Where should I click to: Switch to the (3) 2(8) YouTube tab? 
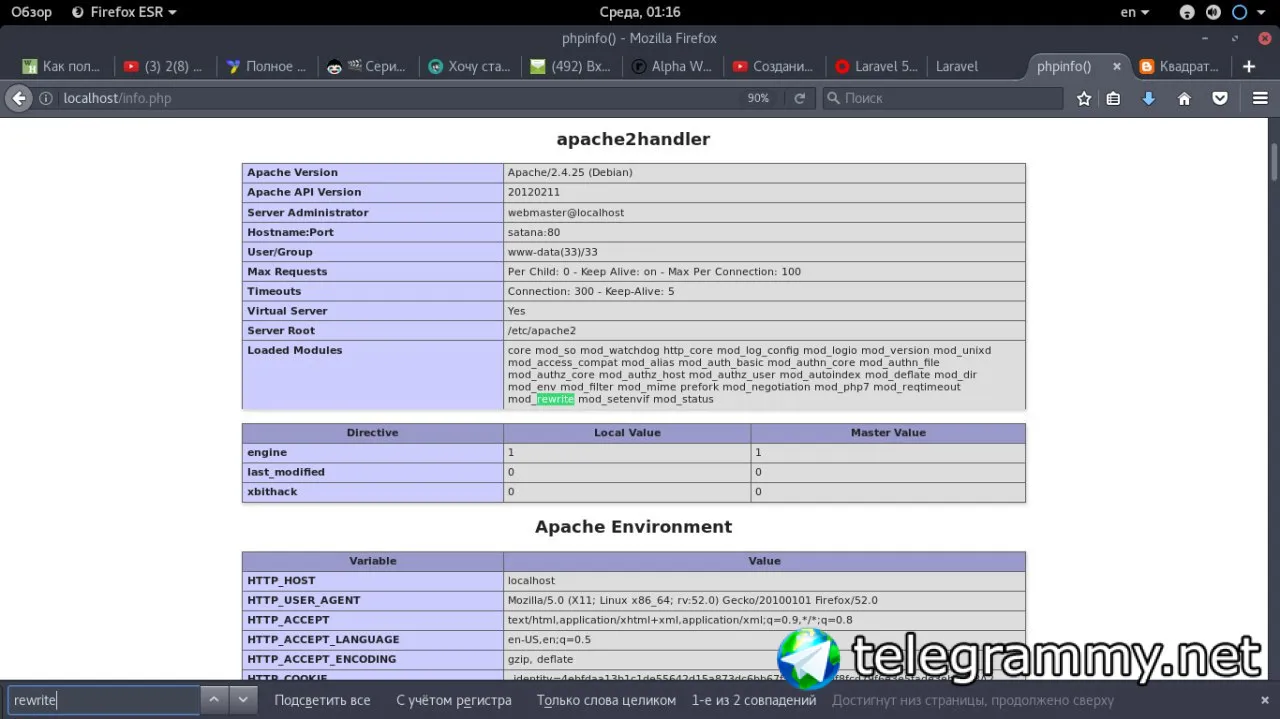click(163, 66)
